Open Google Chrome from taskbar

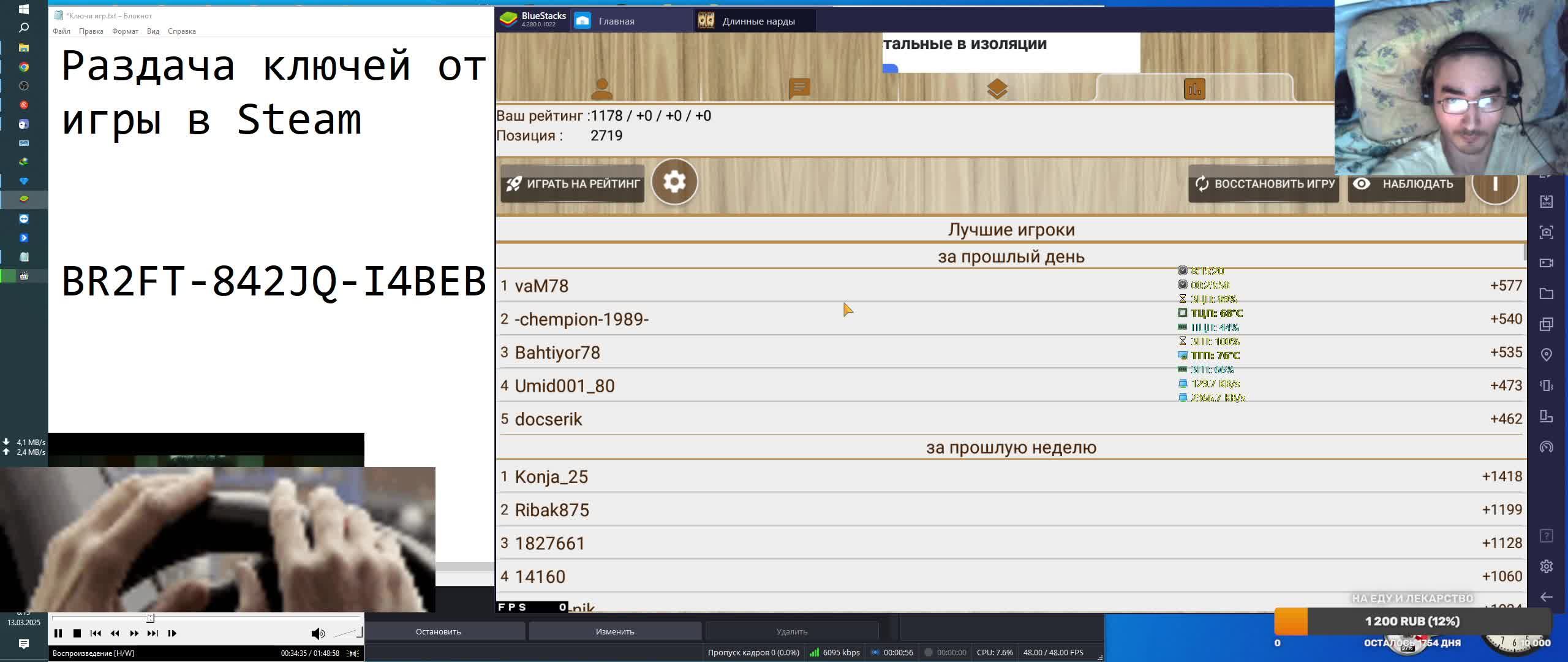tap(24, 67)
